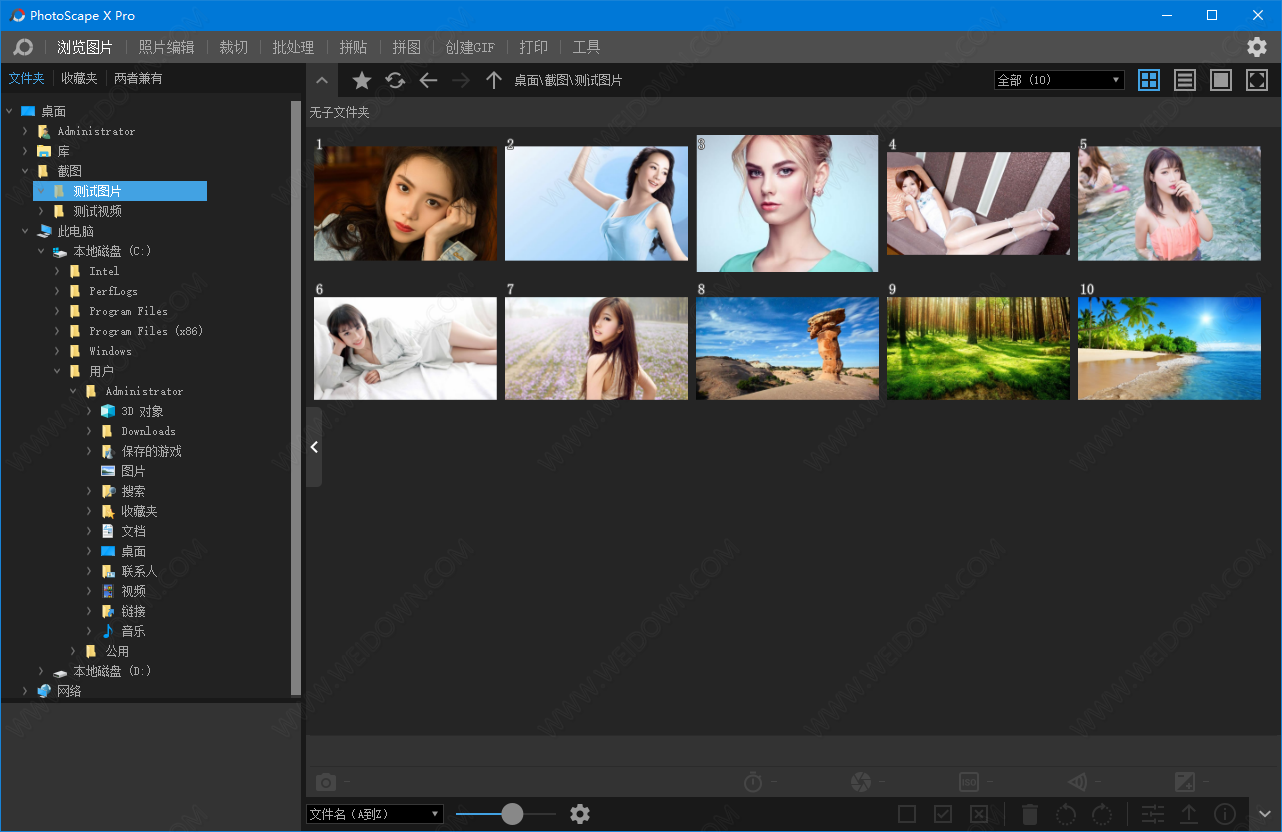The height and width of the screenshot is (832, 1282).
Task: Switch to list view layout
Action: [x=1185, y=80]
